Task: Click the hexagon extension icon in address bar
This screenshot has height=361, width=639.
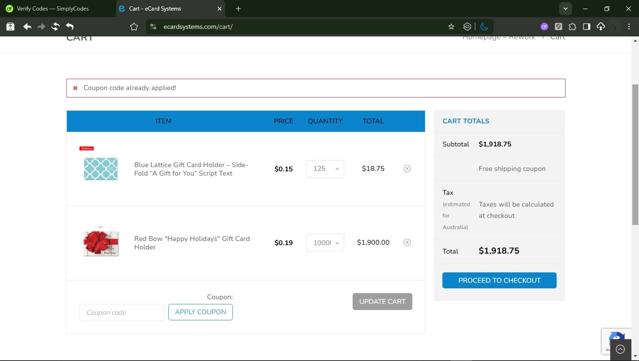Action: (x=467, y=26)
